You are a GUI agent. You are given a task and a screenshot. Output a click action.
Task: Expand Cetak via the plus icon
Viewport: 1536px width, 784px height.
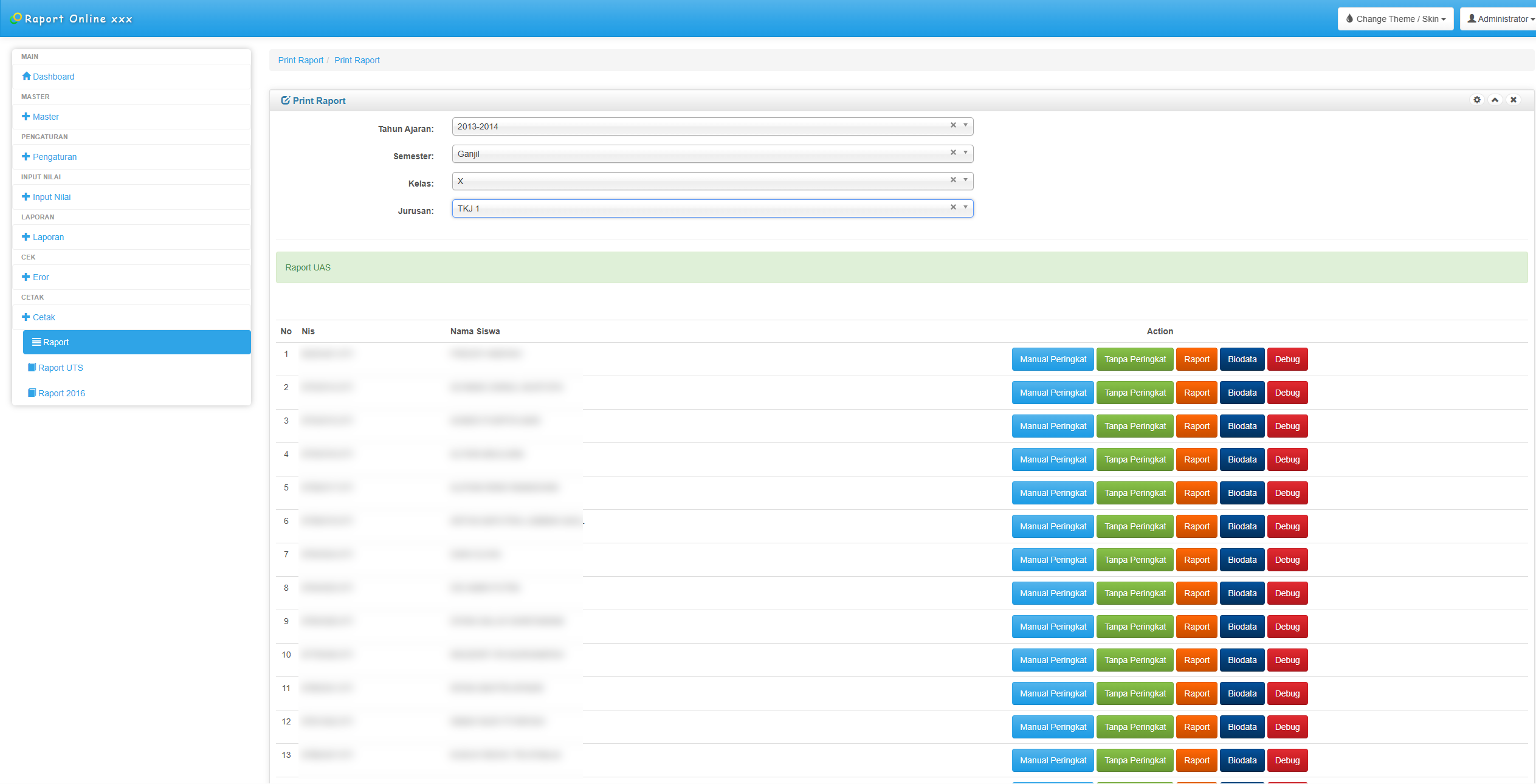coord(26,317)
